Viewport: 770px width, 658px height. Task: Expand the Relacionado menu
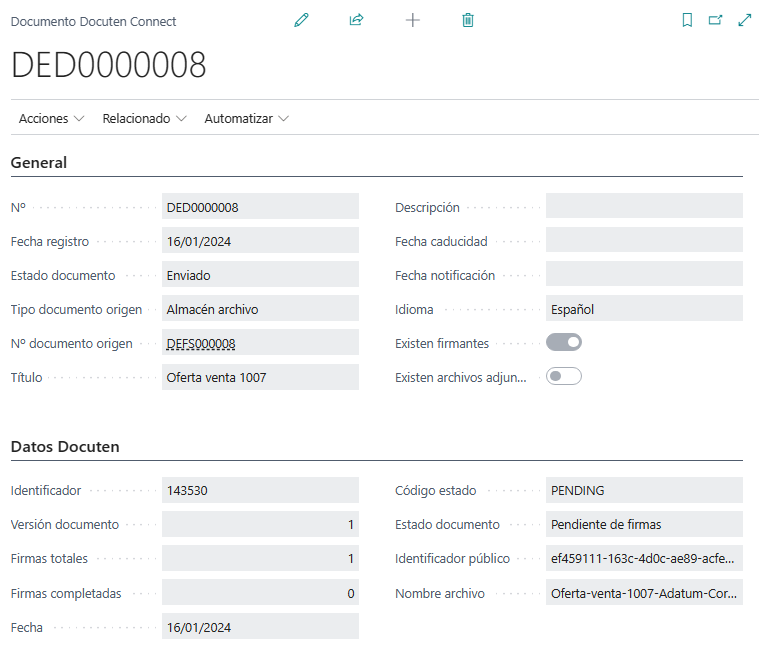pos(144,118)
